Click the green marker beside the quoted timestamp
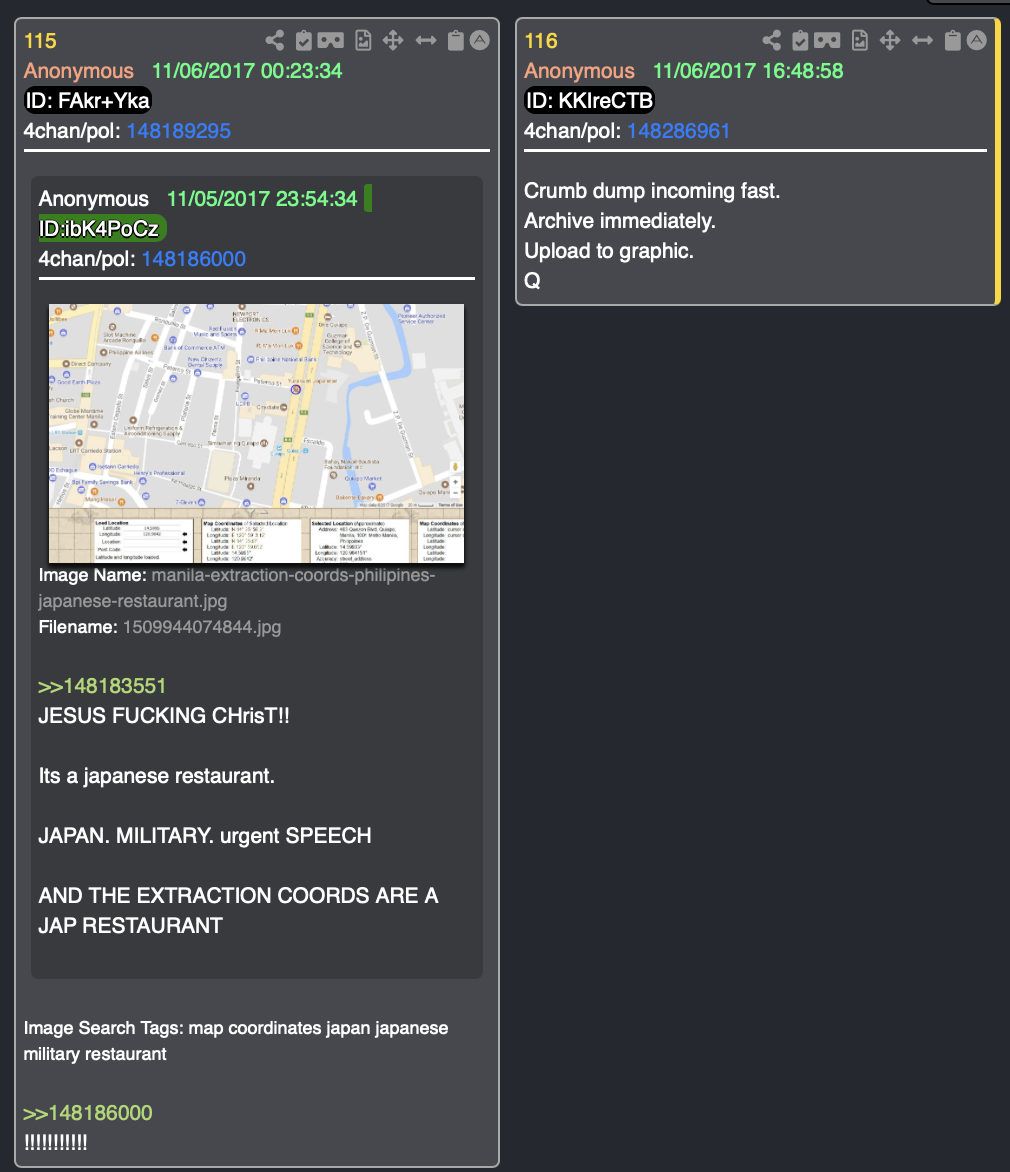The height and width of the screenshot is (1172, 1010). click(368, 199)
